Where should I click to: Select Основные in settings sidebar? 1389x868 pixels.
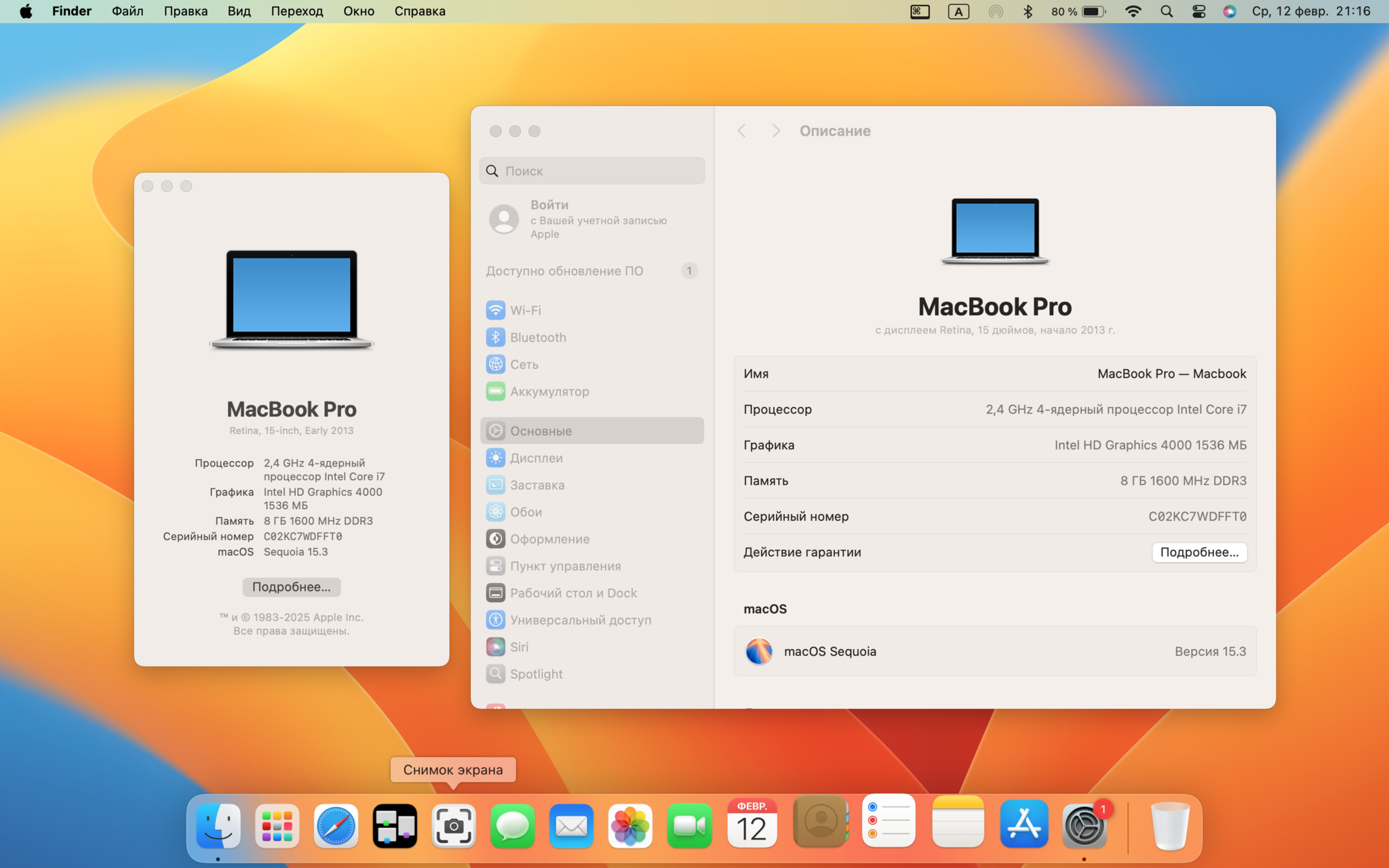pyautogui.click(x=591, y=431)
